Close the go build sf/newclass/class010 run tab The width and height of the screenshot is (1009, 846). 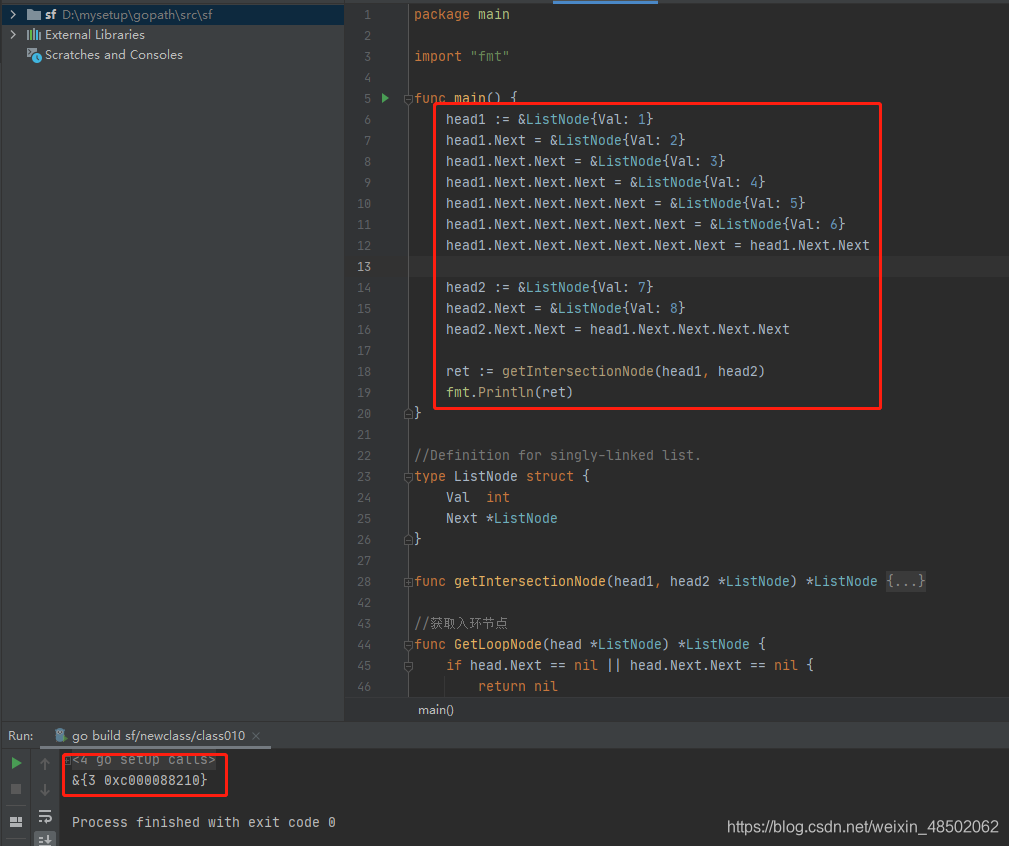(x=256, y=736)
